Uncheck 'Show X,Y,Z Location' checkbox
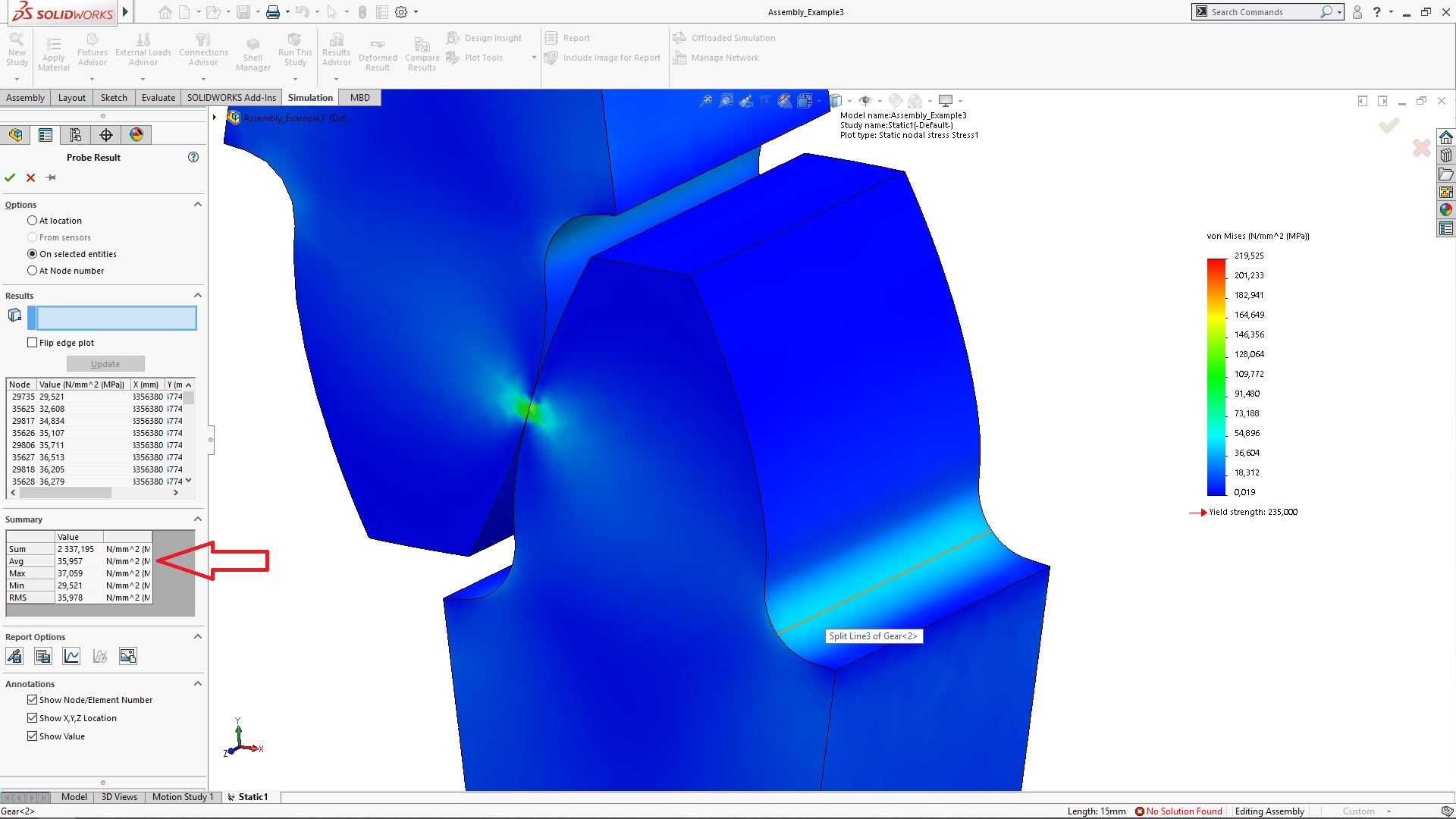 coord(32,718)
